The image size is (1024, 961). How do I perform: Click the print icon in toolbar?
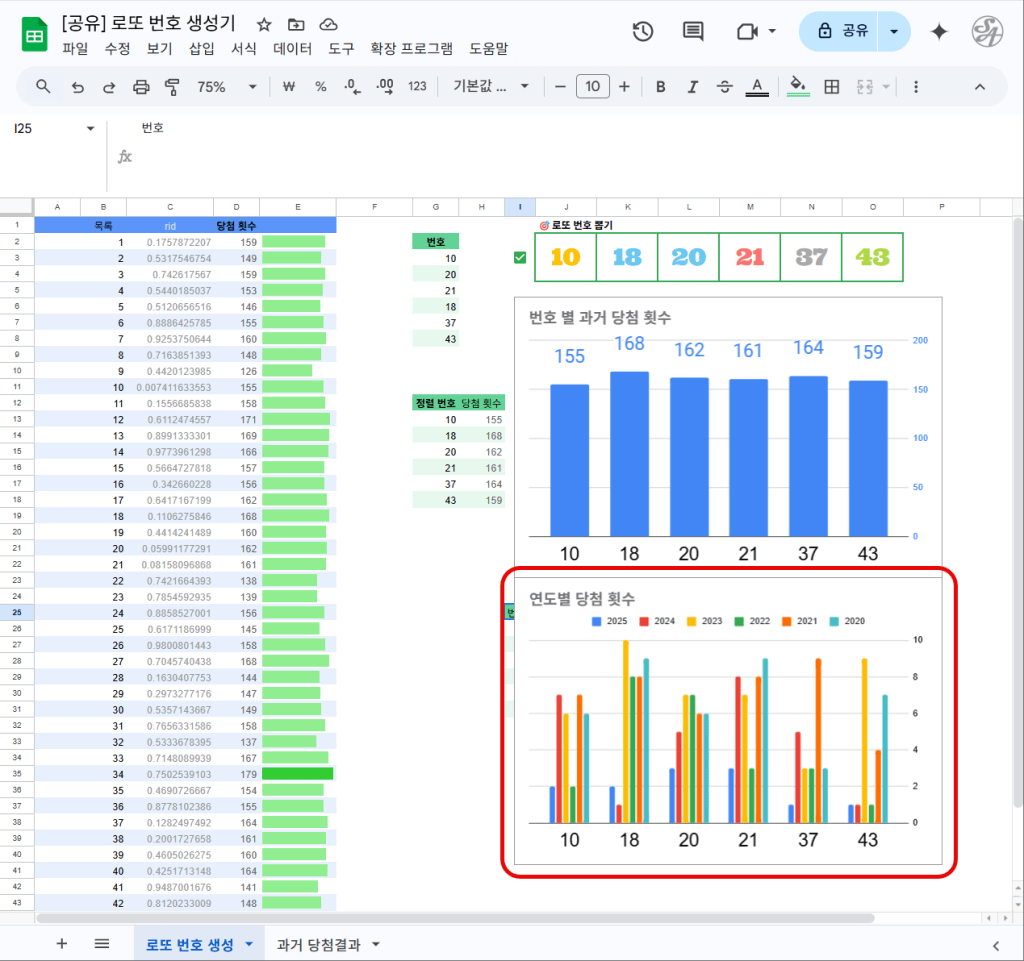pyautogui.click(x=141, y=87)
